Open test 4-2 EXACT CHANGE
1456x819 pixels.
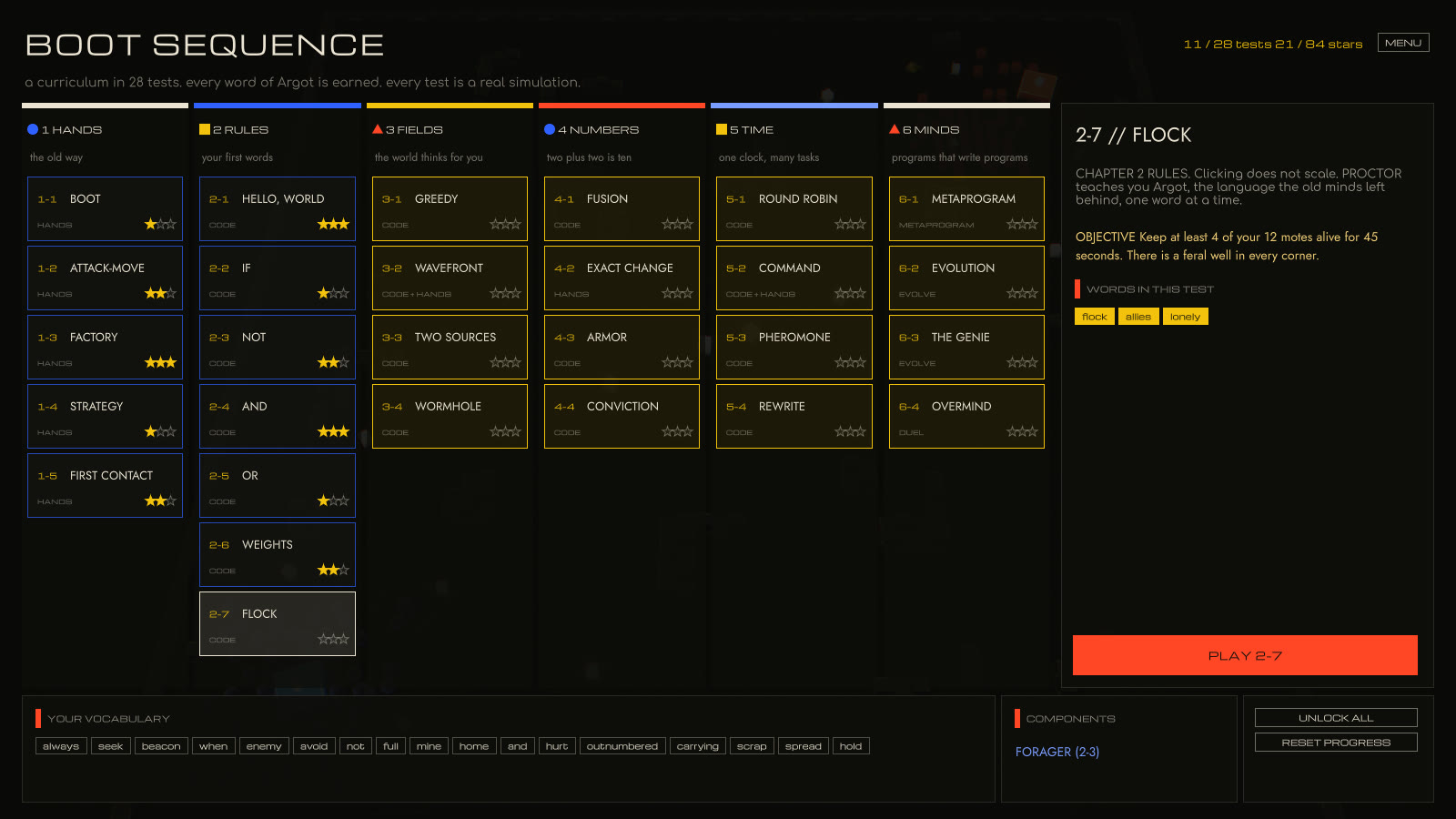coord(622,278)
